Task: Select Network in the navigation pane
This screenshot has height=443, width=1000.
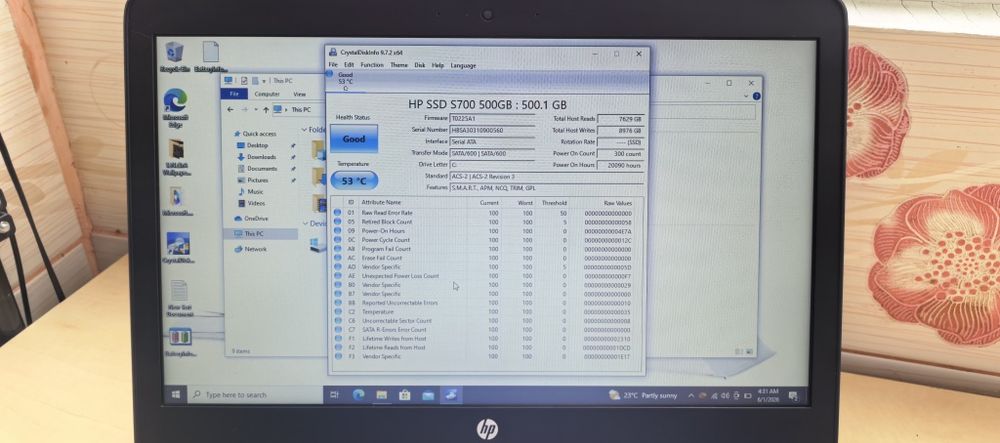Action: click(x=251, y=249)
